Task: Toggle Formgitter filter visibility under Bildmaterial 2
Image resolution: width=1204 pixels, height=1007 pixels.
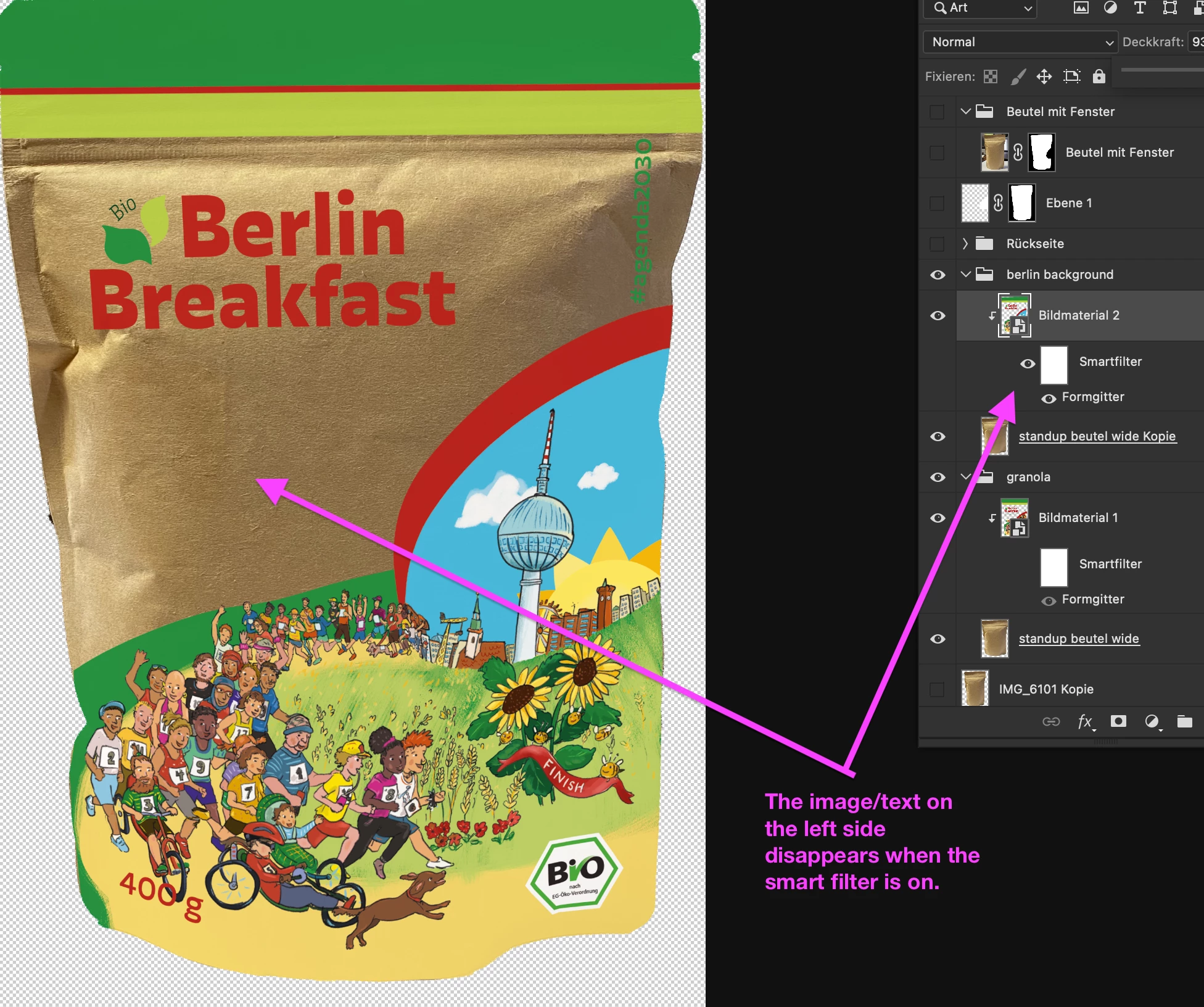Action: (x=1048, y=398)
